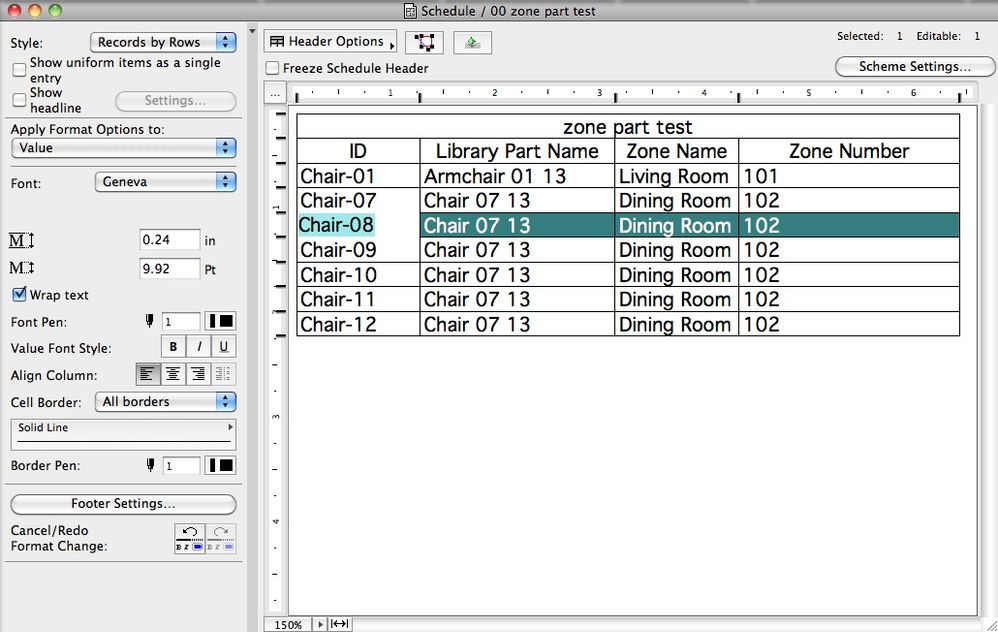
Task: Check Freeze Schedule Header
Action: (x=272, y=67)
